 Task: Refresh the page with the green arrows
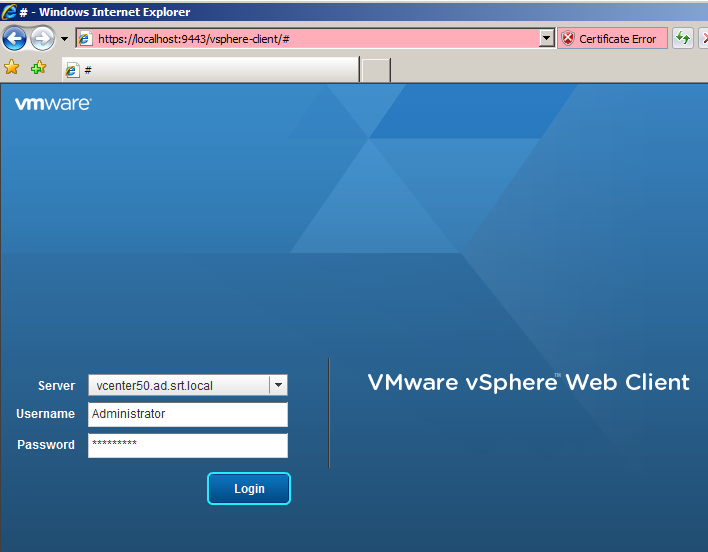[683, 39]
